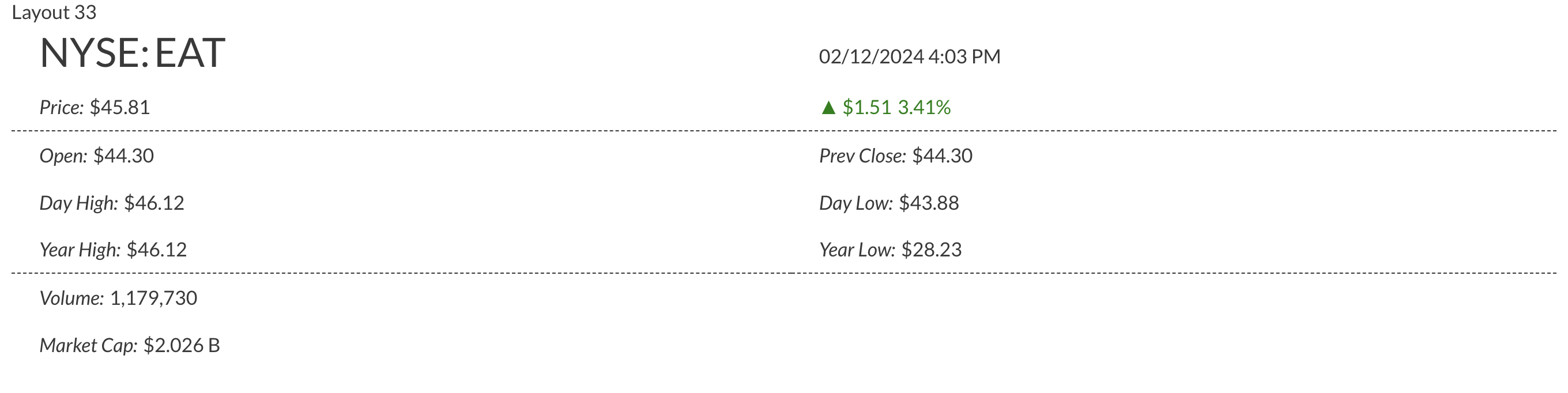1568x393 pixels.
Task: Click the Day High $46.12 value
Action: [x=154, y=203]
